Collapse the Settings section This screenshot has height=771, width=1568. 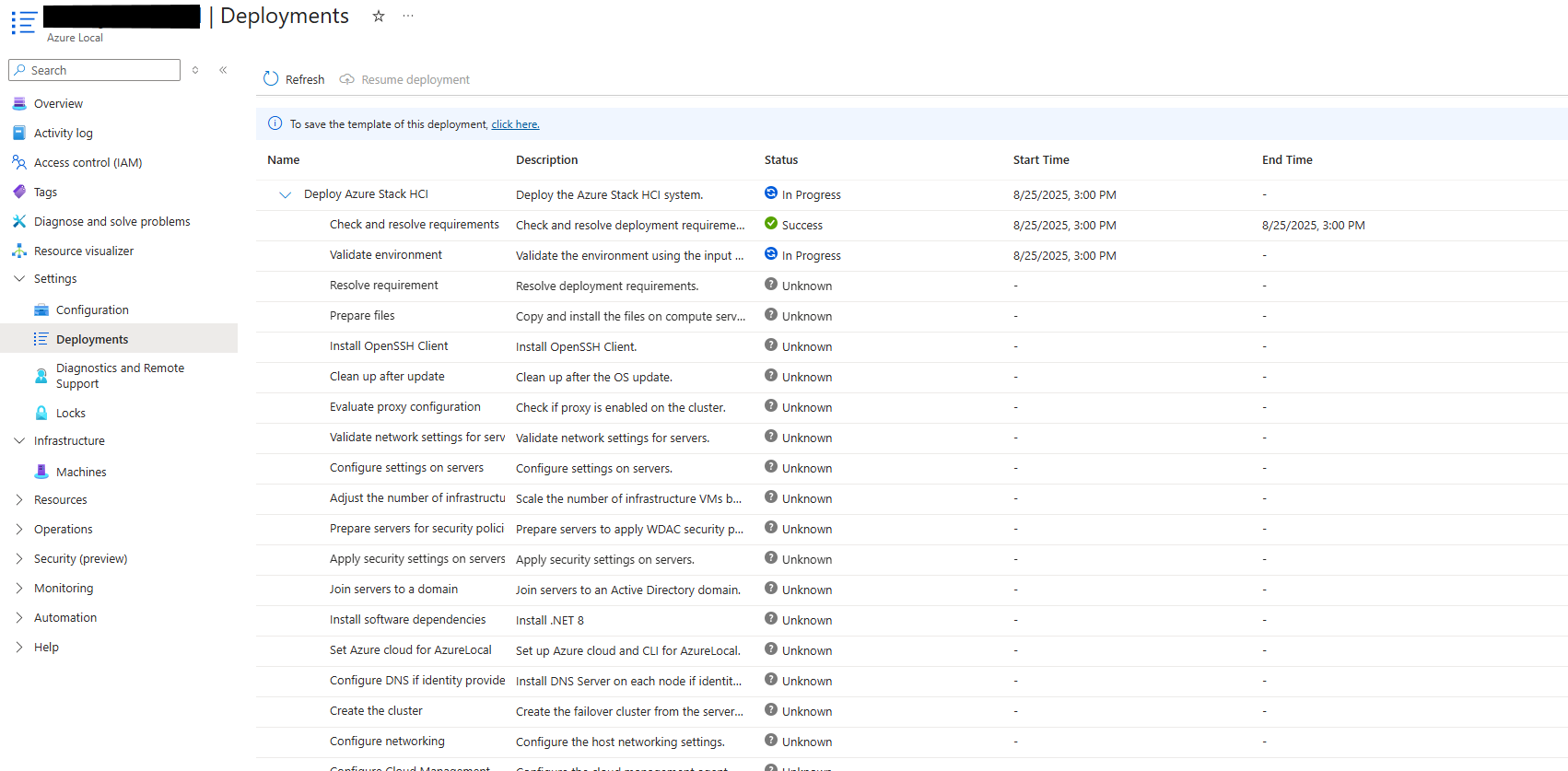[19, 278]
